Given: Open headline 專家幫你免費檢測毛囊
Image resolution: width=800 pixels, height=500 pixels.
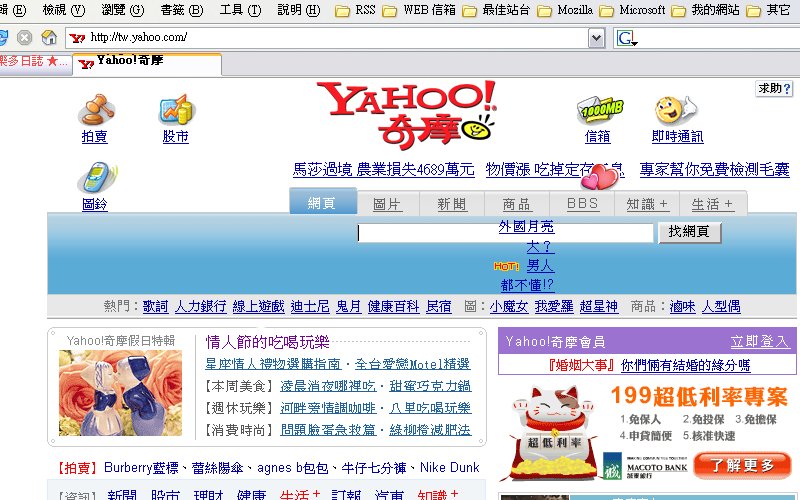Looking at the screenshot, I should tap(715, 169).
